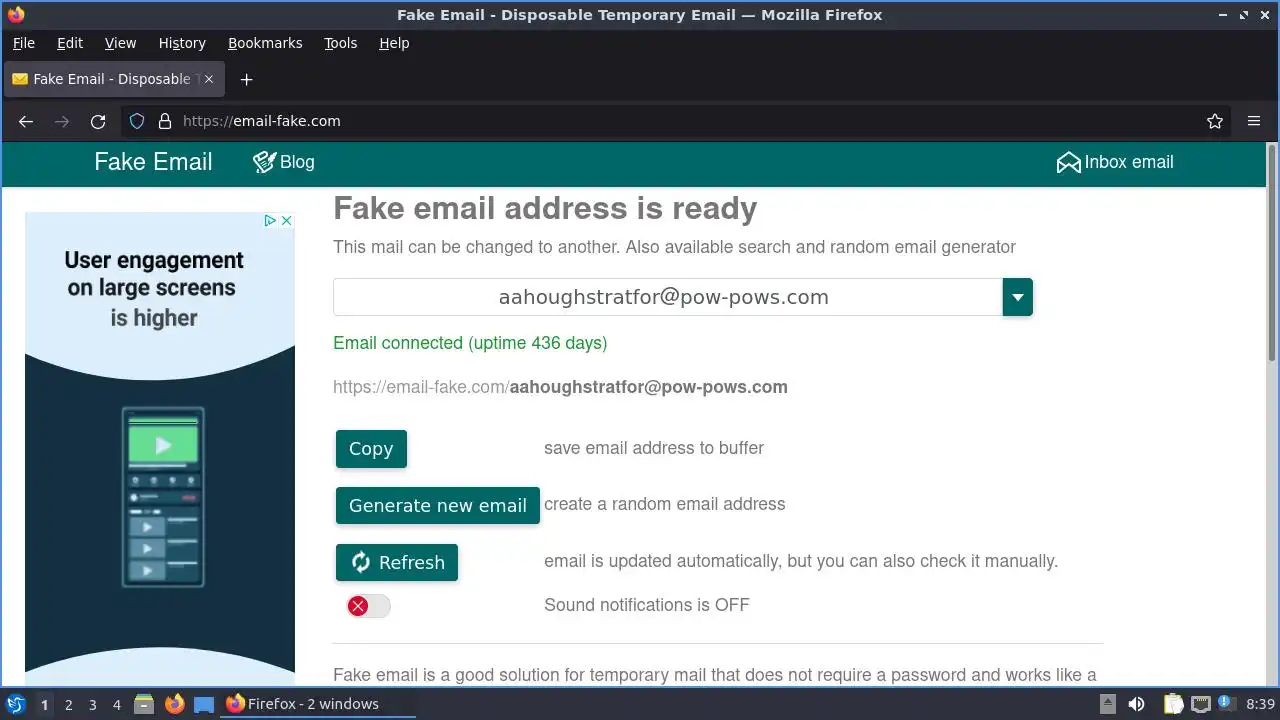
Task: Open the File menu
Action: coord(23,43)
